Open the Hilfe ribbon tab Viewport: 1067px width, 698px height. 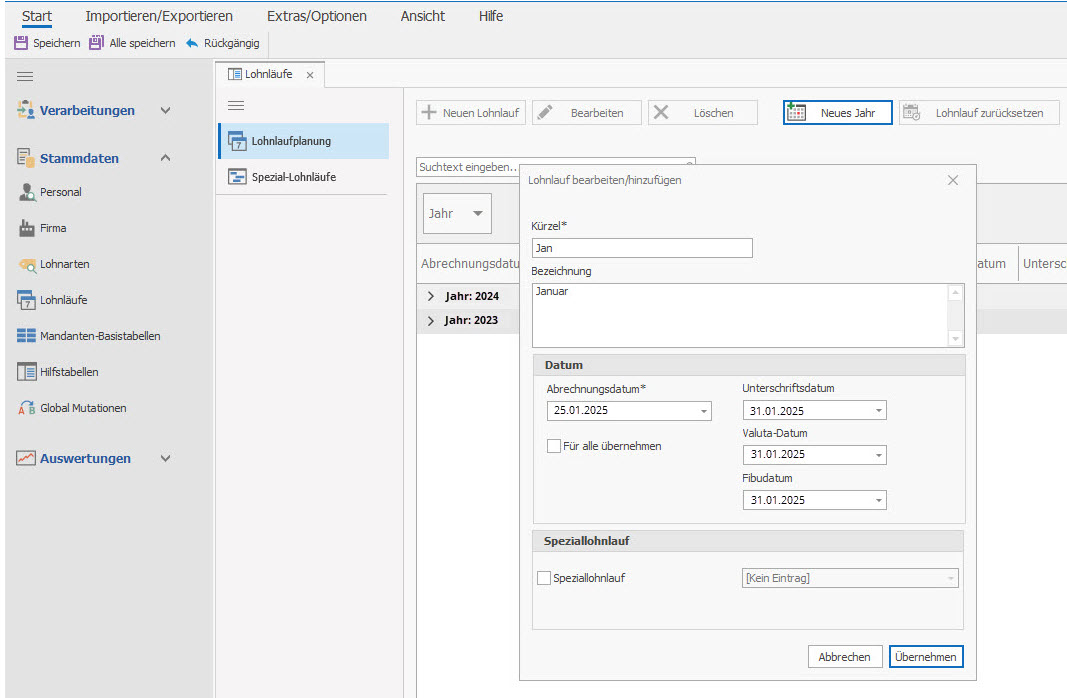[x=491, y=16]
